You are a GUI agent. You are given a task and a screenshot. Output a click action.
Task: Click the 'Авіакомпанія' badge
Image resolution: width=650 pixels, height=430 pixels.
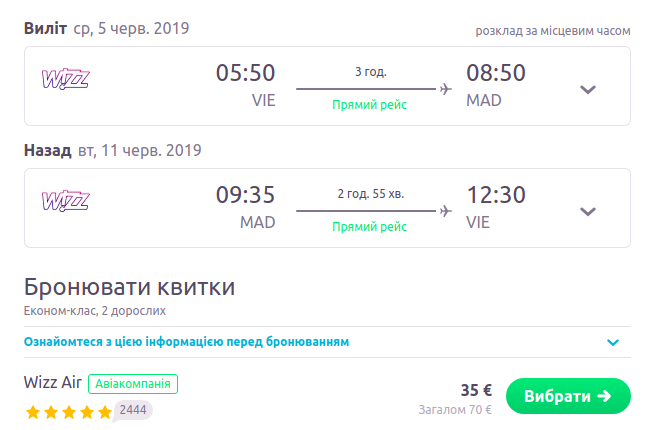point(133,383)
